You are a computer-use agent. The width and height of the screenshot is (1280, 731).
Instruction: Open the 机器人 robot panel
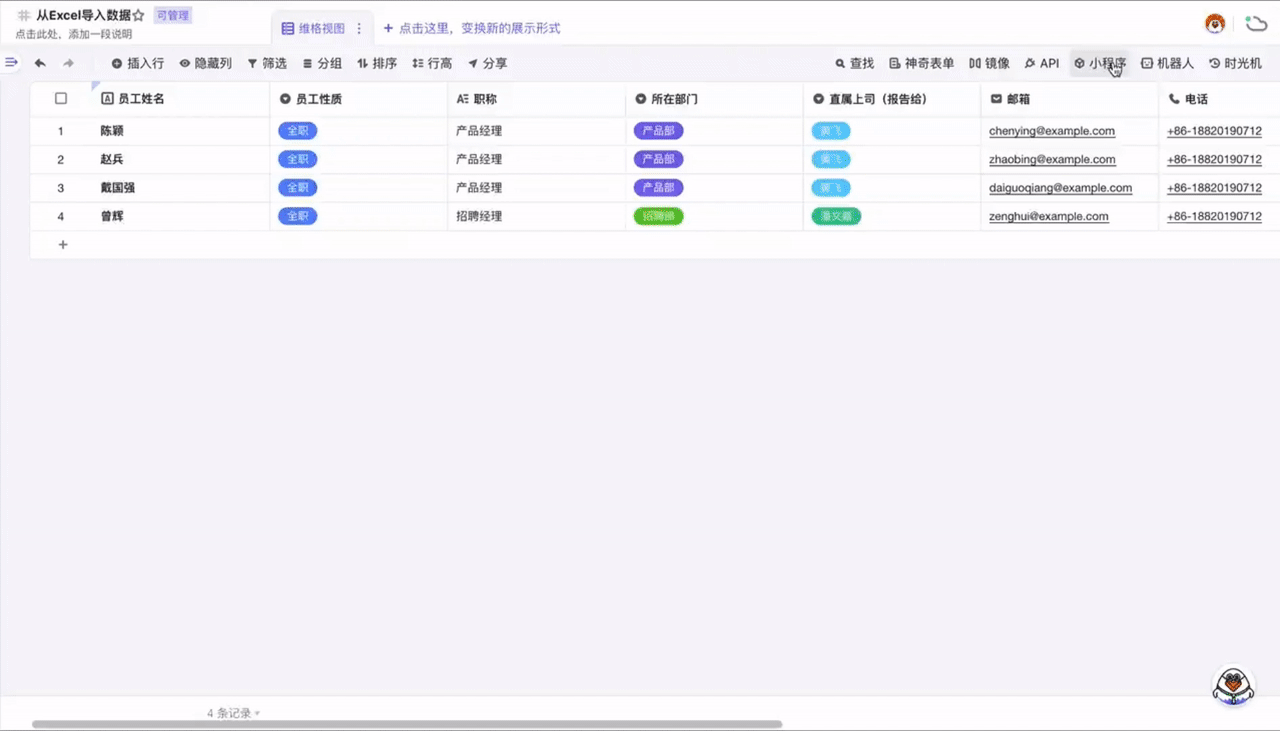pyautogui.click(x=1167, y=63)
